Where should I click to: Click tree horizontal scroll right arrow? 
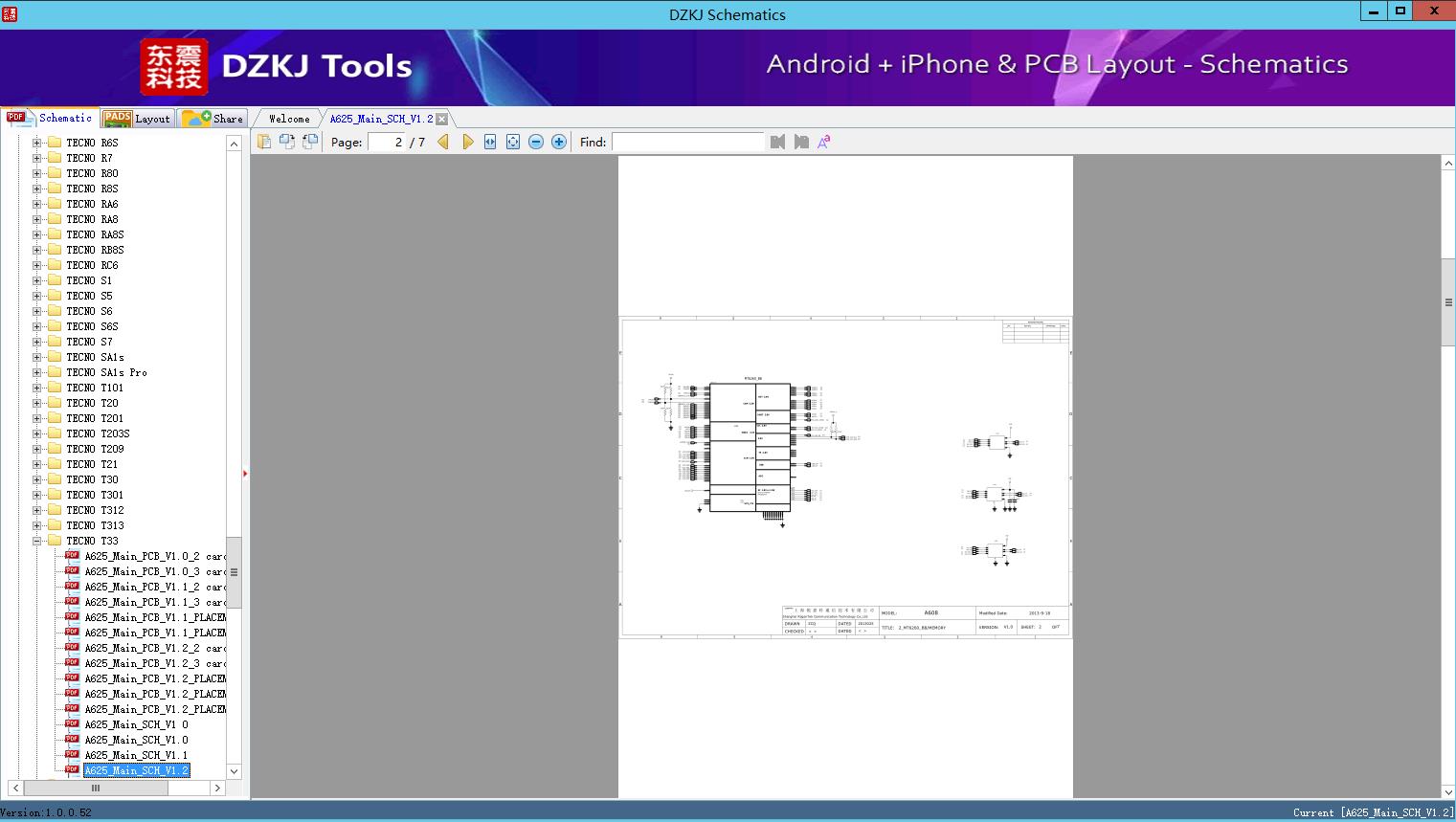[217, 789]
